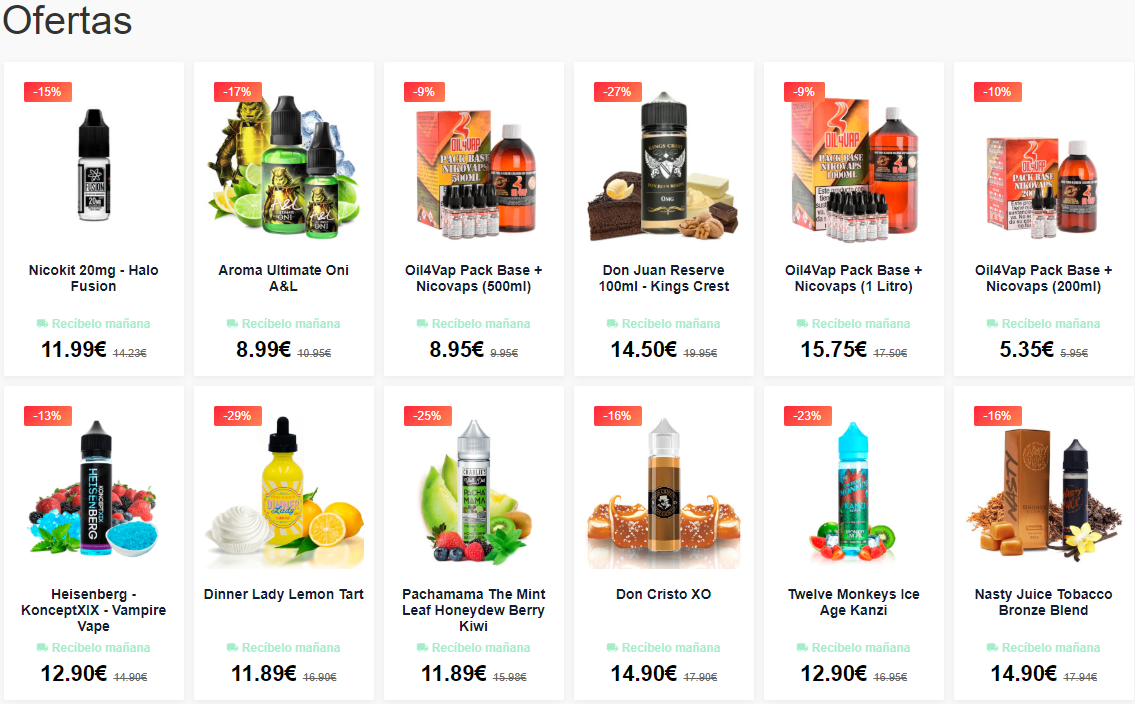Click the 14.90€ price of Don Cristo XO
The height and width of the screenshot is (704, 1135).
point(644,674)
